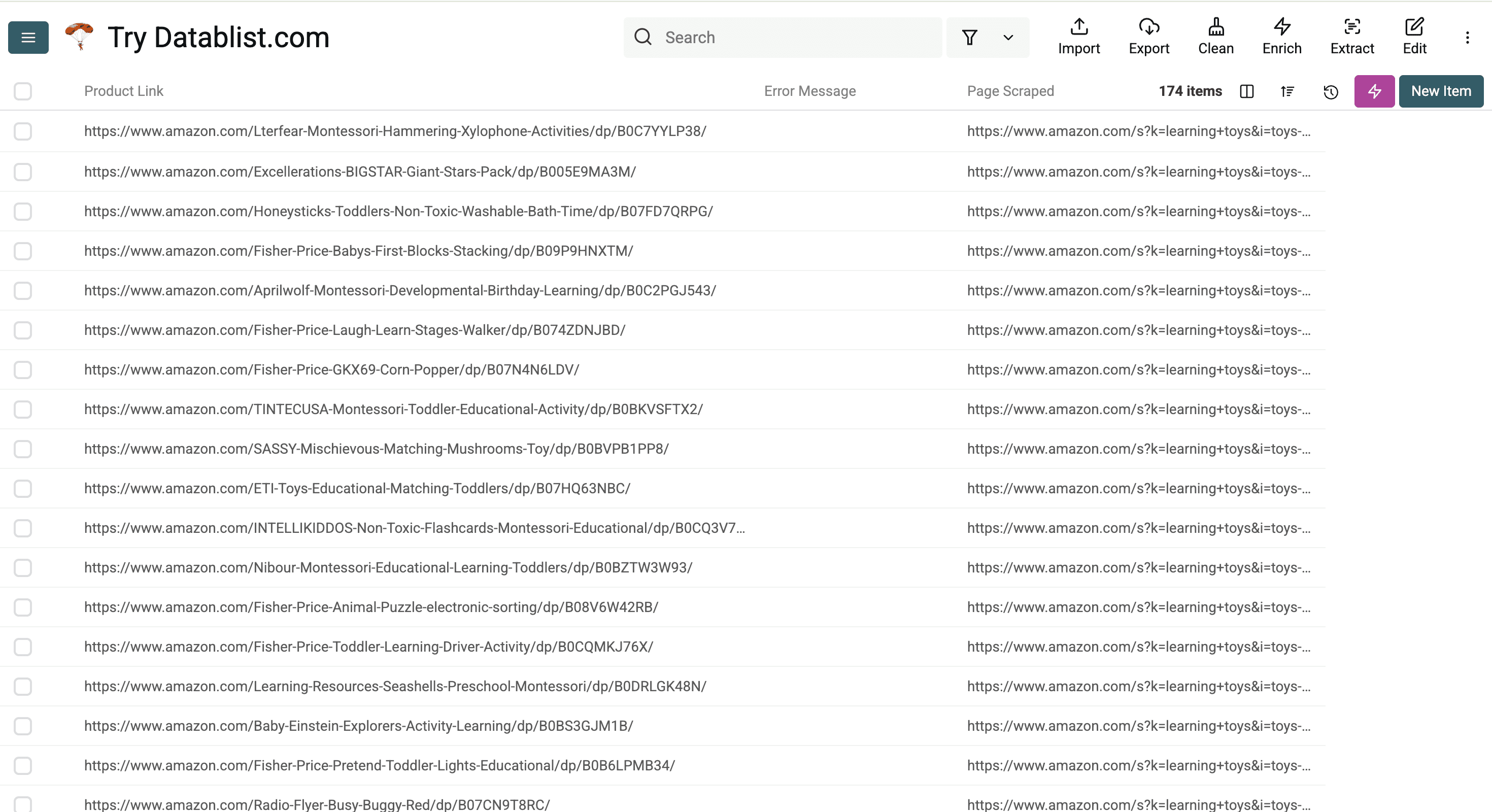Expand the filter dropdown chevron

click(1008, 37)
